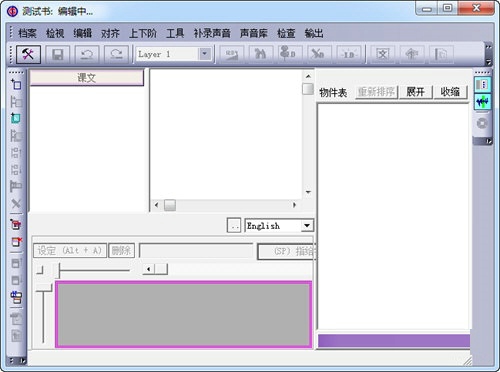
Task: Click the text field right of 删除
Action: [x=196, y=251]
